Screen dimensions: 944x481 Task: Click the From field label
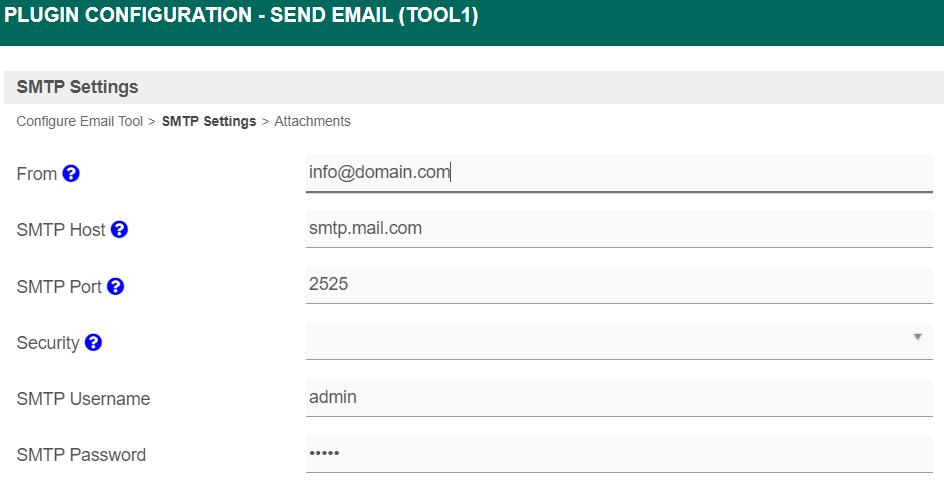[x=37, y=174]
